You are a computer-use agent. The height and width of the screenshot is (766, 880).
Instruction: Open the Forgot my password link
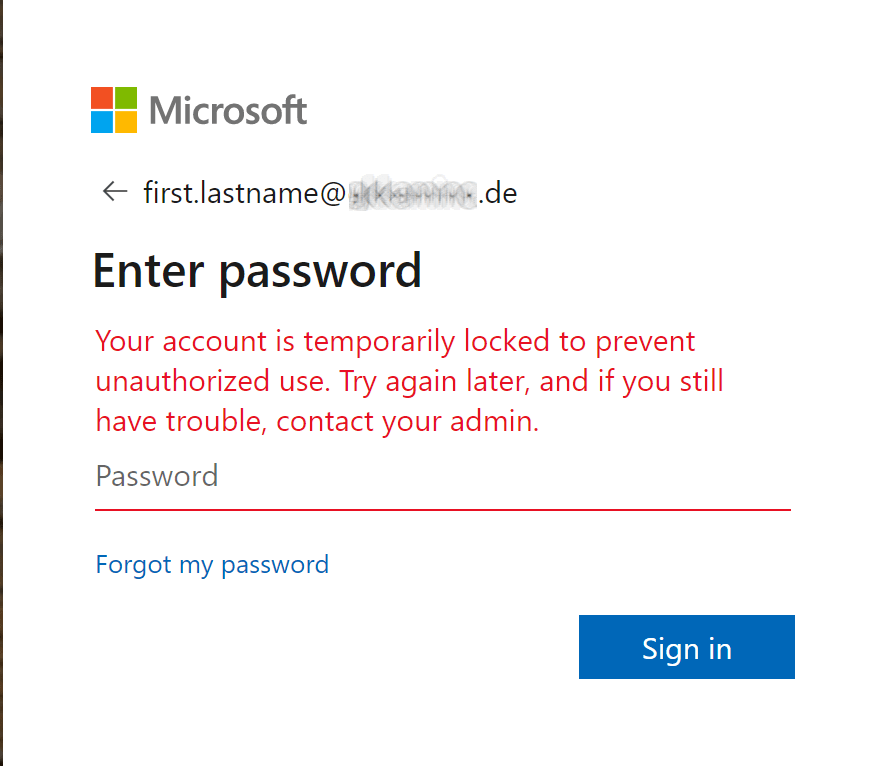click(x=212, y=565)
